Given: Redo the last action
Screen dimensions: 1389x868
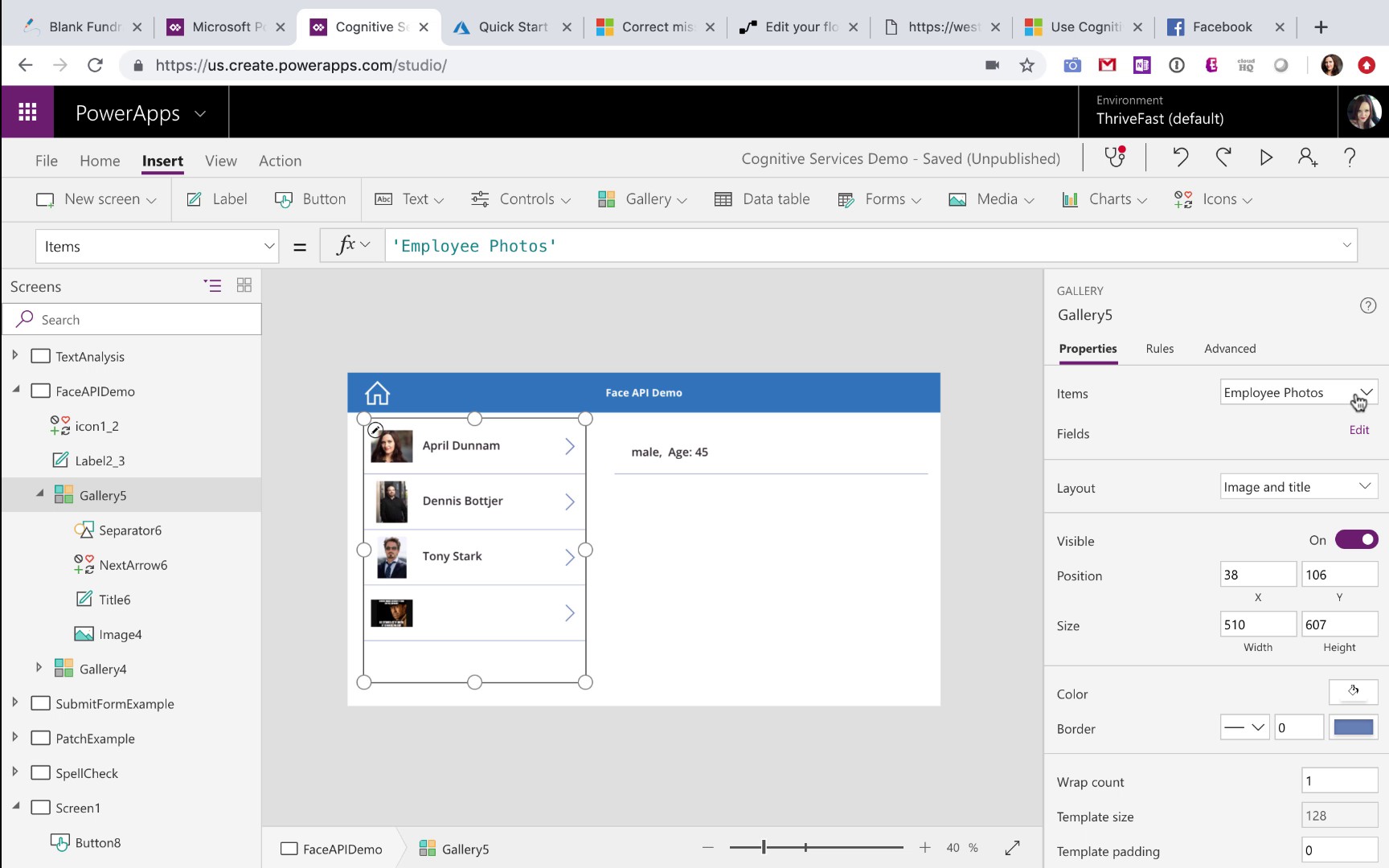Looking at the screenshot, I should [1223, 157].
